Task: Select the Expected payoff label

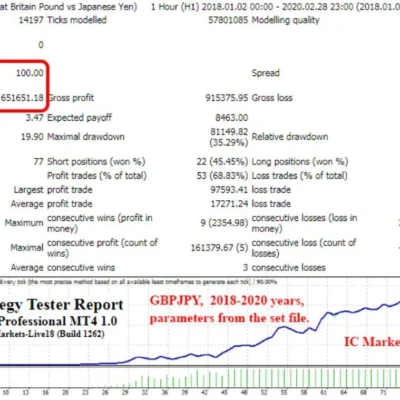Action: click(80, 118)
